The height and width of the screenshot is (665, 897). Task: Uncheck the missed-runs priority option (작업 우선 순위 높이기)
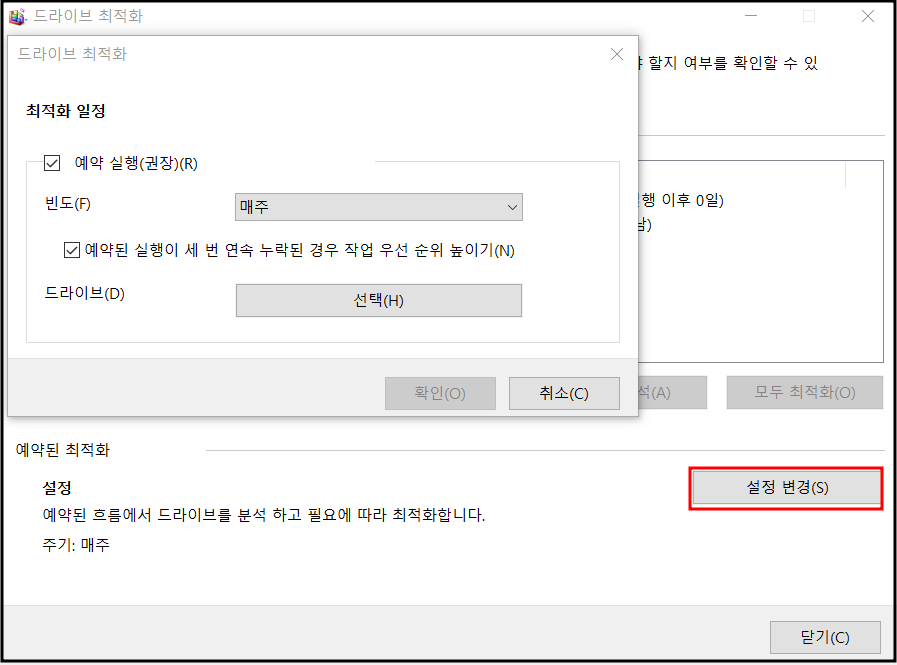tap(71, 250)
